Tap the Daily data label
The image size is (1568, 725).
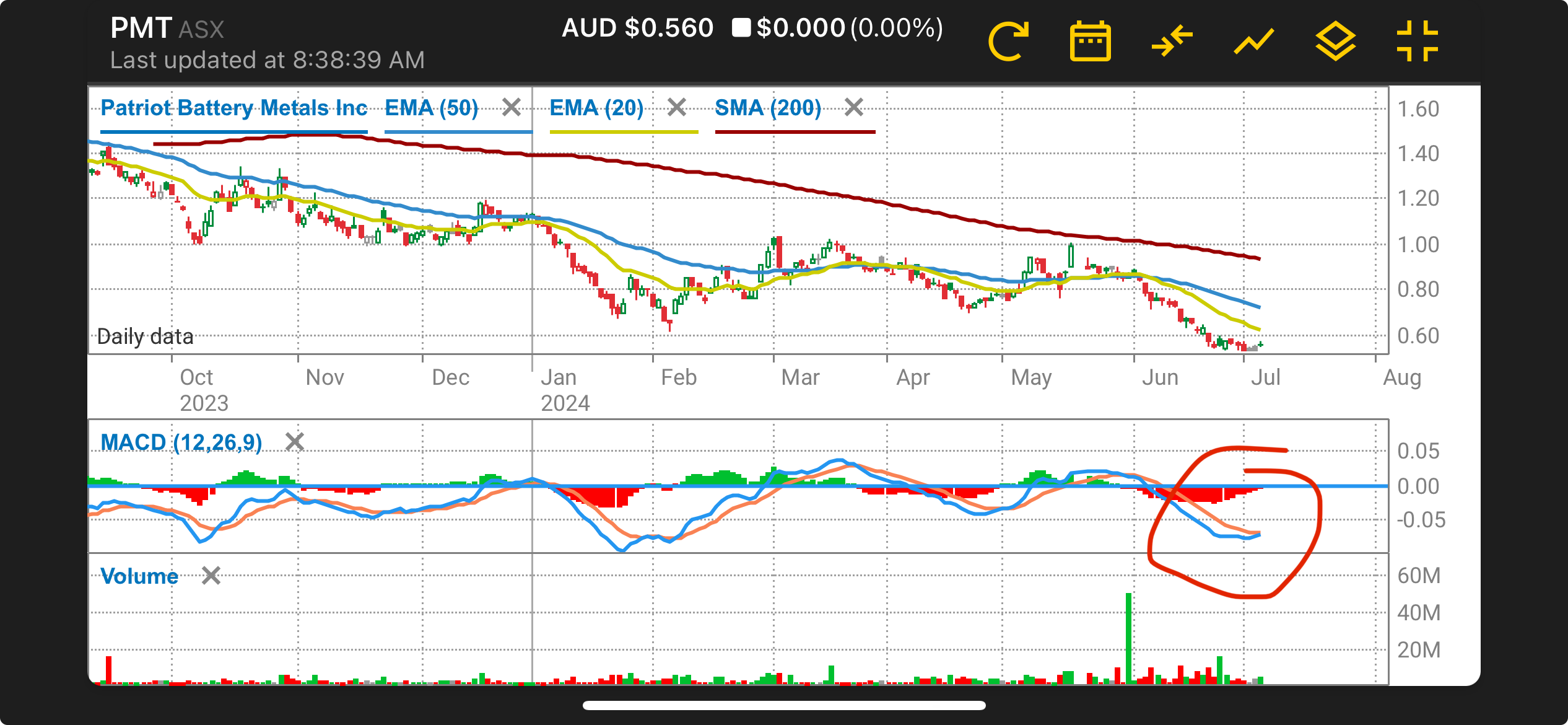pos(146,336)
